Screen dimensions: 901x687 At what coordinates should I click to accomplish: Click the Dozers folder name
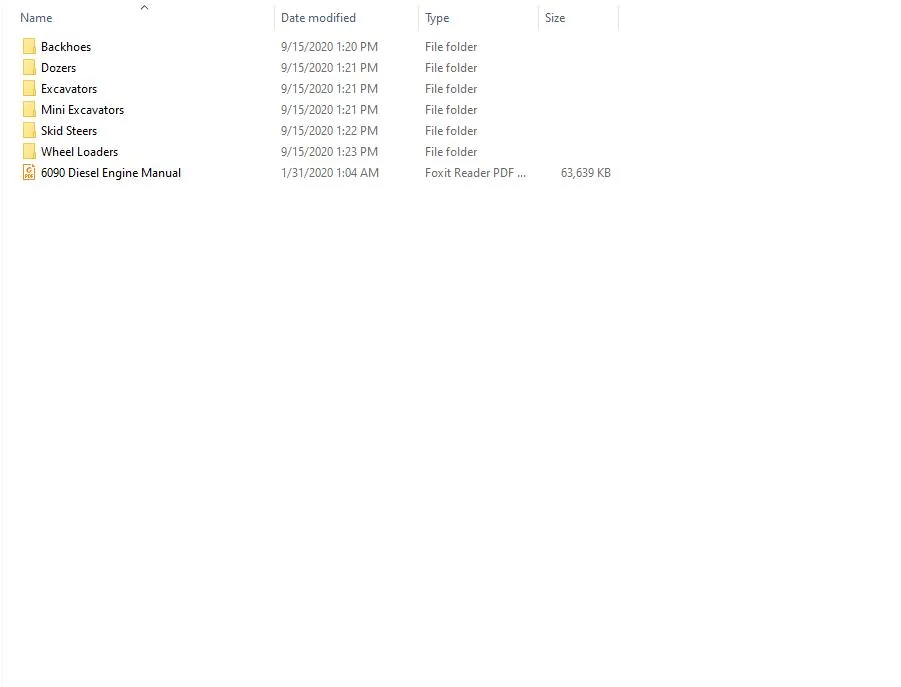59,68
